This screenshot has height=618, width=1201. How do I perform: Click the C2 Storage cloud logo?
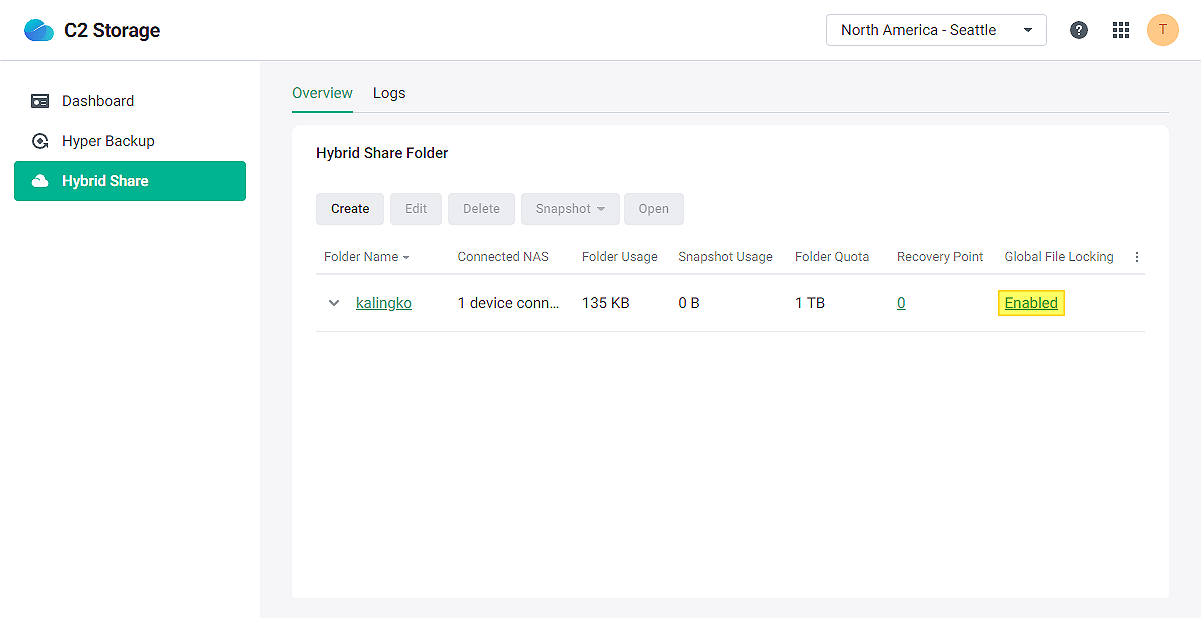(39, 30)
